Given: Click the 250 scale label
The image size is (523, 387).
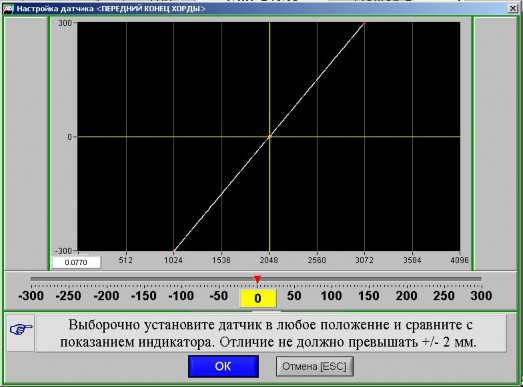Looking at the screenshot, I should click(x=444, y=296).
